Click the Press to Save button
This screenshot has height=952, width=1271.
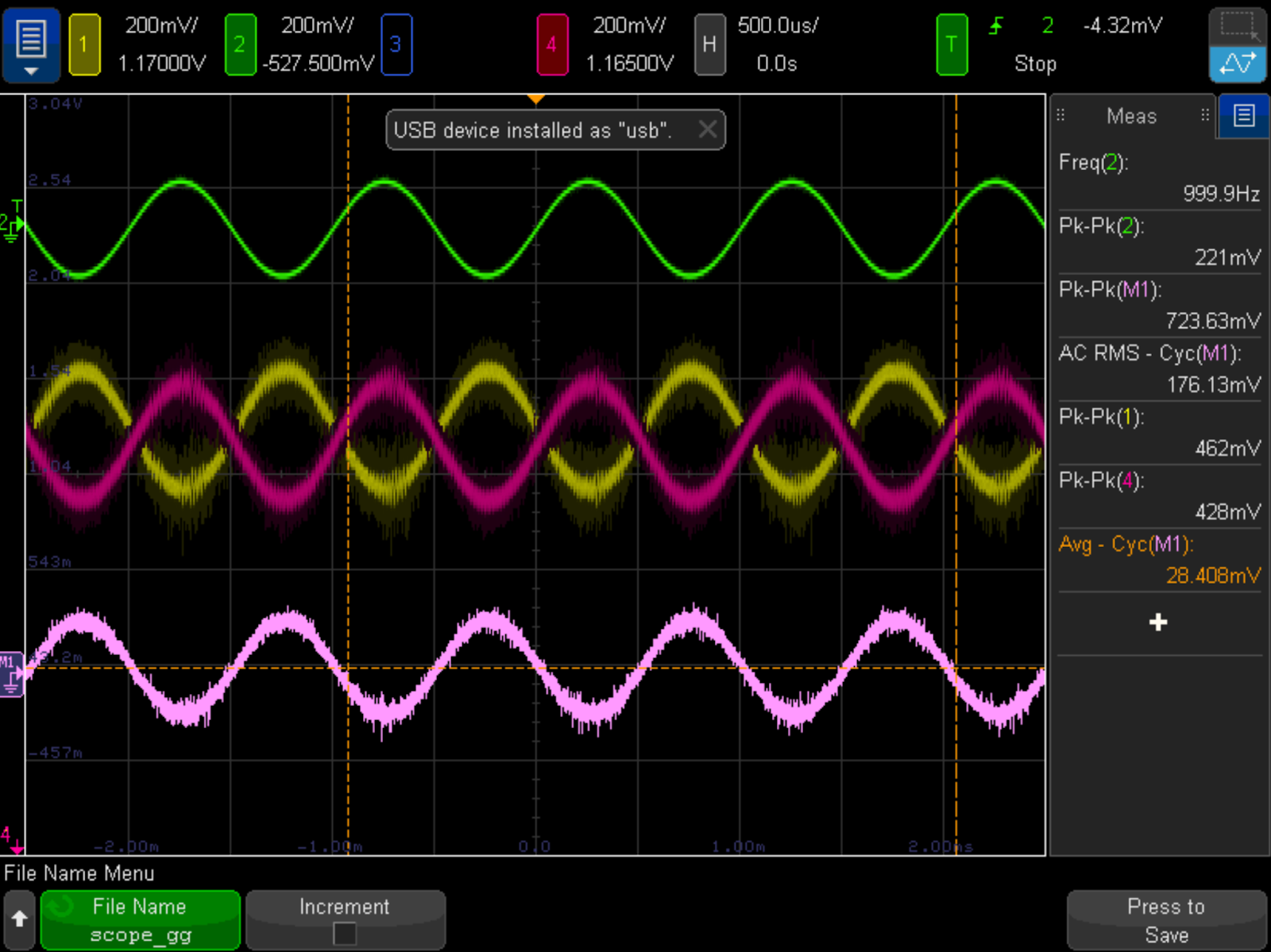pyautogui.click(x=1165, y=919)
